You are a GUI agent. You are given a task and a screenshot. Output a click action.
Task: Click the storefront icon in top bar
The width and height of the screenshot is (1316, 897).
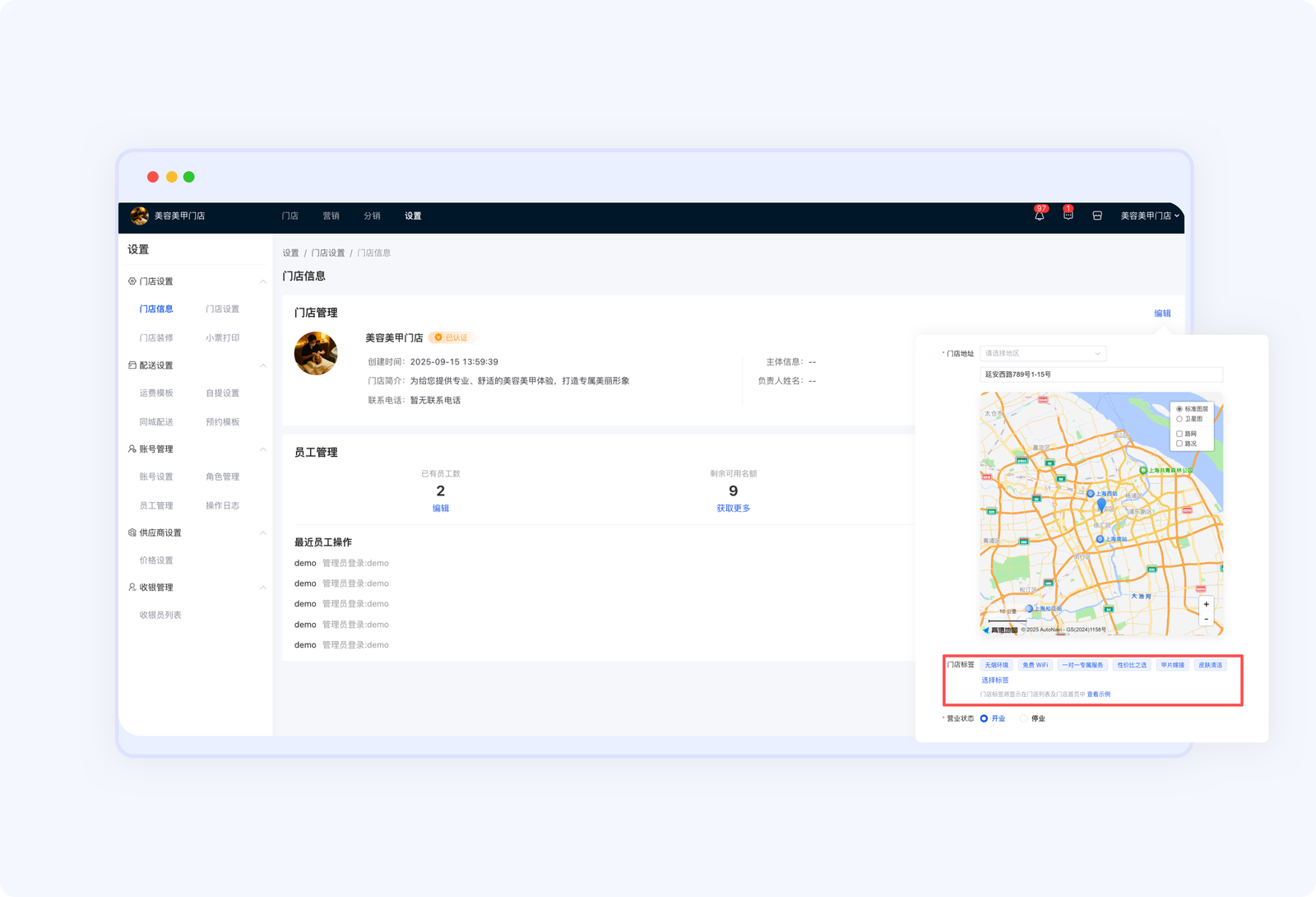[x=1096, y=216]
